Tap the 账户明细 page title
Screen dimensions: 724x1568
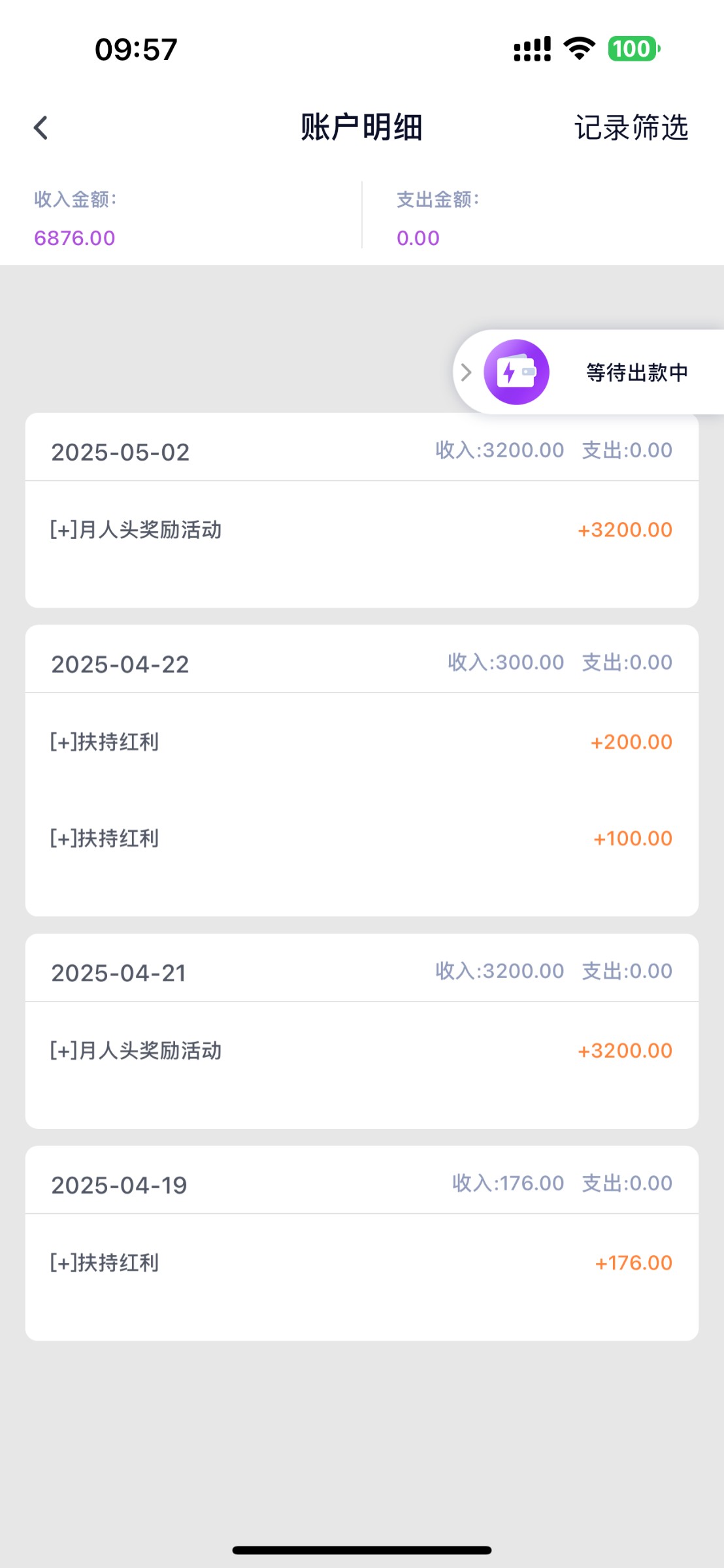pyautogui.click(x=361, y=127)
